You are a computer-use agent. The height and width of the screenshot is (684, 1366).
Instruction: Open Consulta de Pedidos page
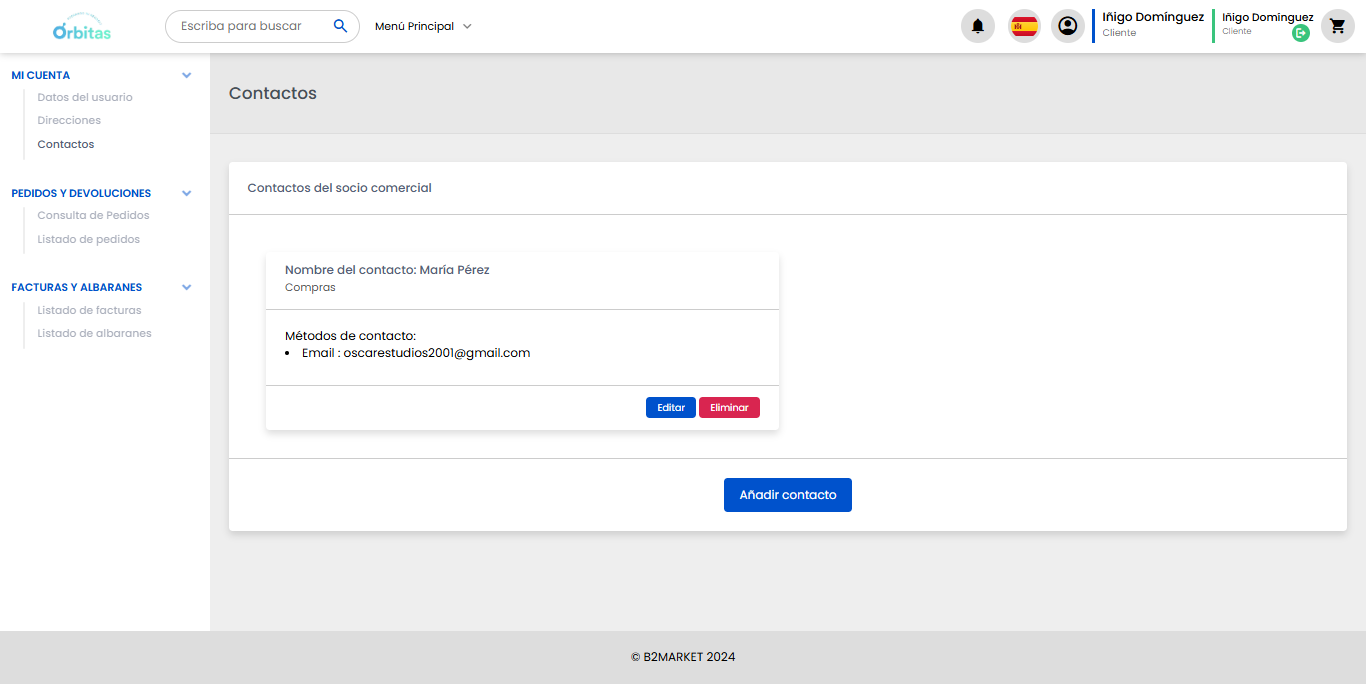[93, 215]
